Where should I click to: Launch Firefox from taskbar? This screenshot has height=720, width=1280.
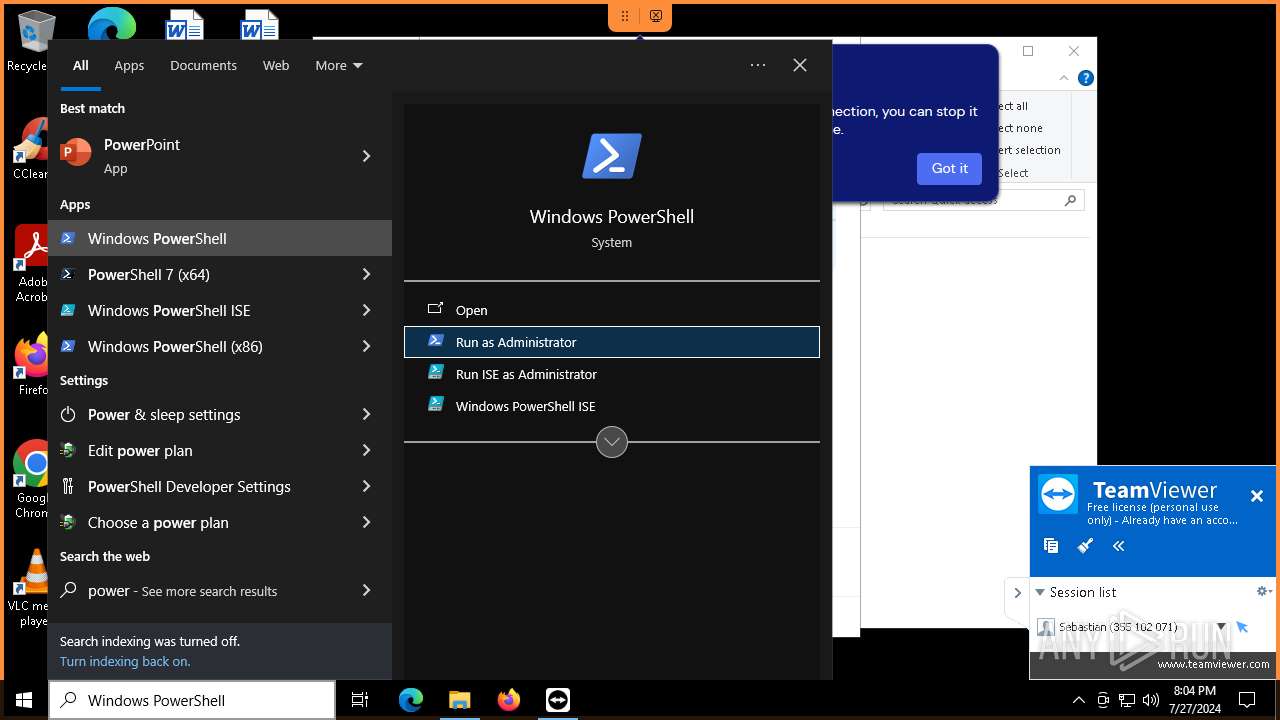point(509,700)
